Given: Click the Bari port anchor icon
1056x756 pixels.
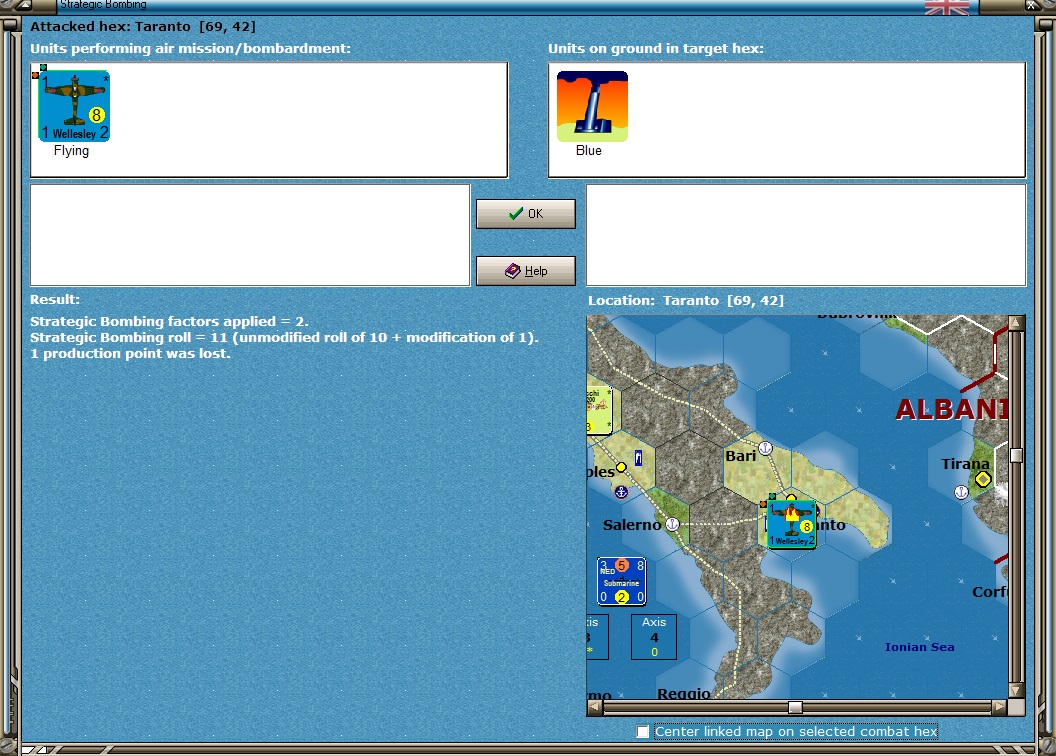Looking at the screenshot, I should coord(765,448).
